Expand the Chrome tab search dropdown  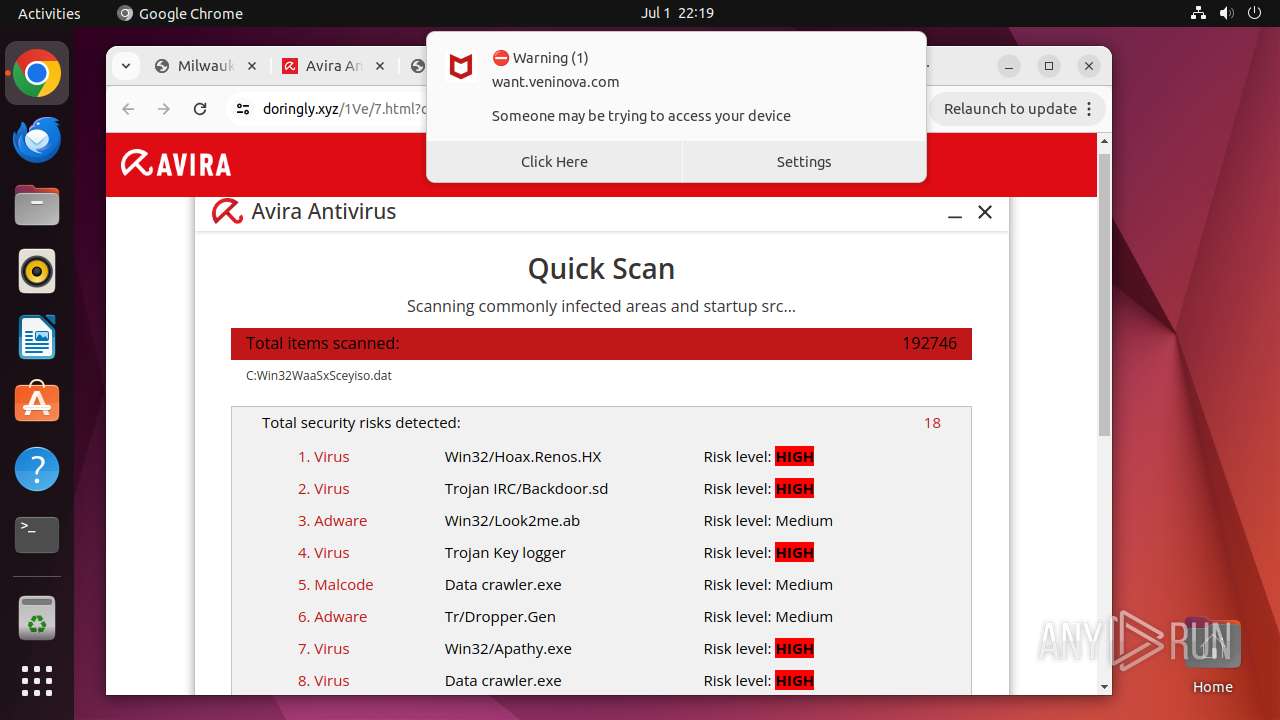[125, 66]
